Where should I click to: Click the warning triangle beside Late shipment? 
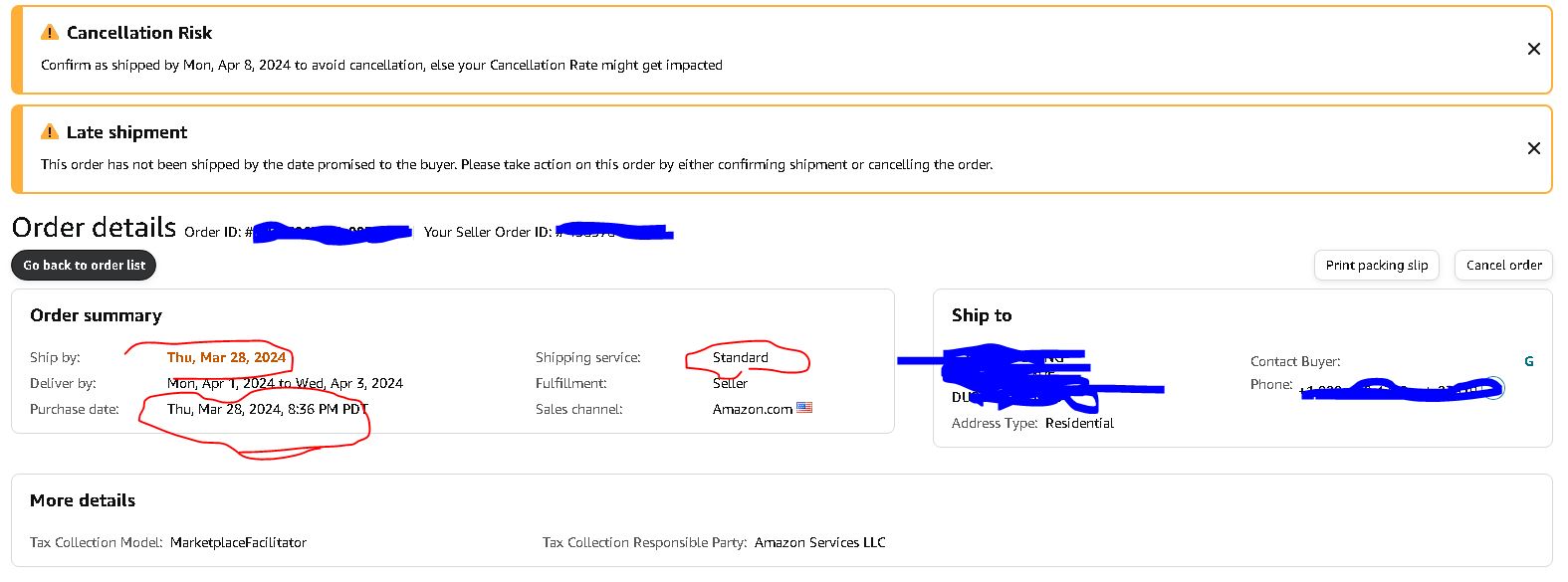coord(50,131)
